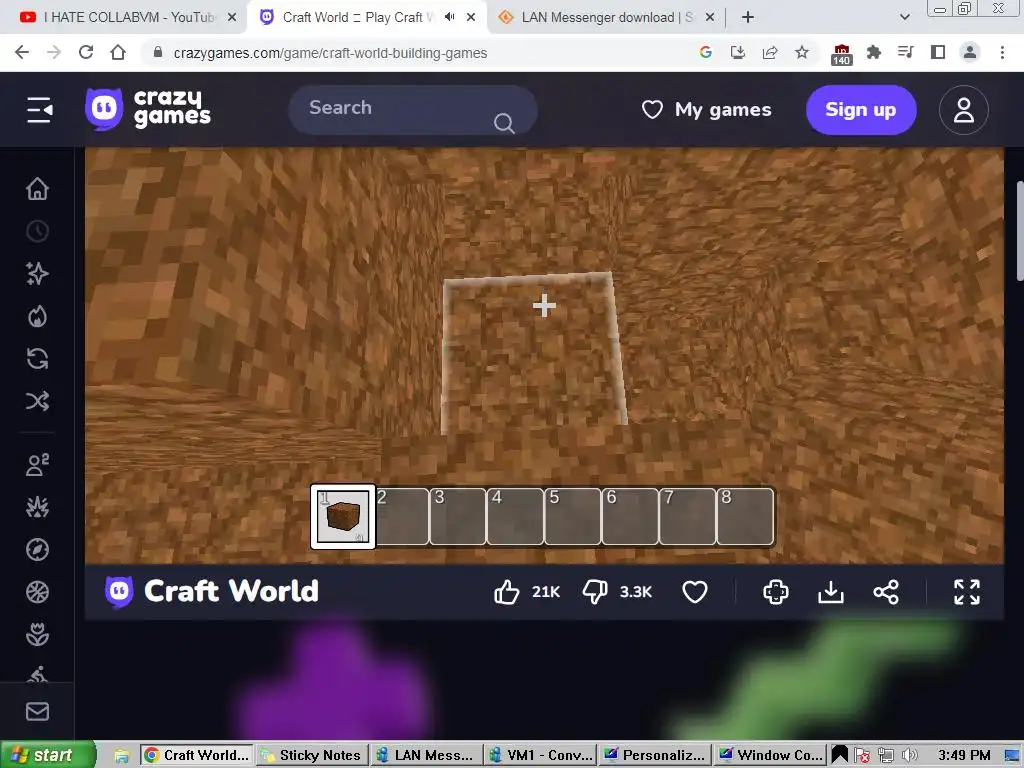Go back in browser history
1024x768 pixels.
coord(22,52)
